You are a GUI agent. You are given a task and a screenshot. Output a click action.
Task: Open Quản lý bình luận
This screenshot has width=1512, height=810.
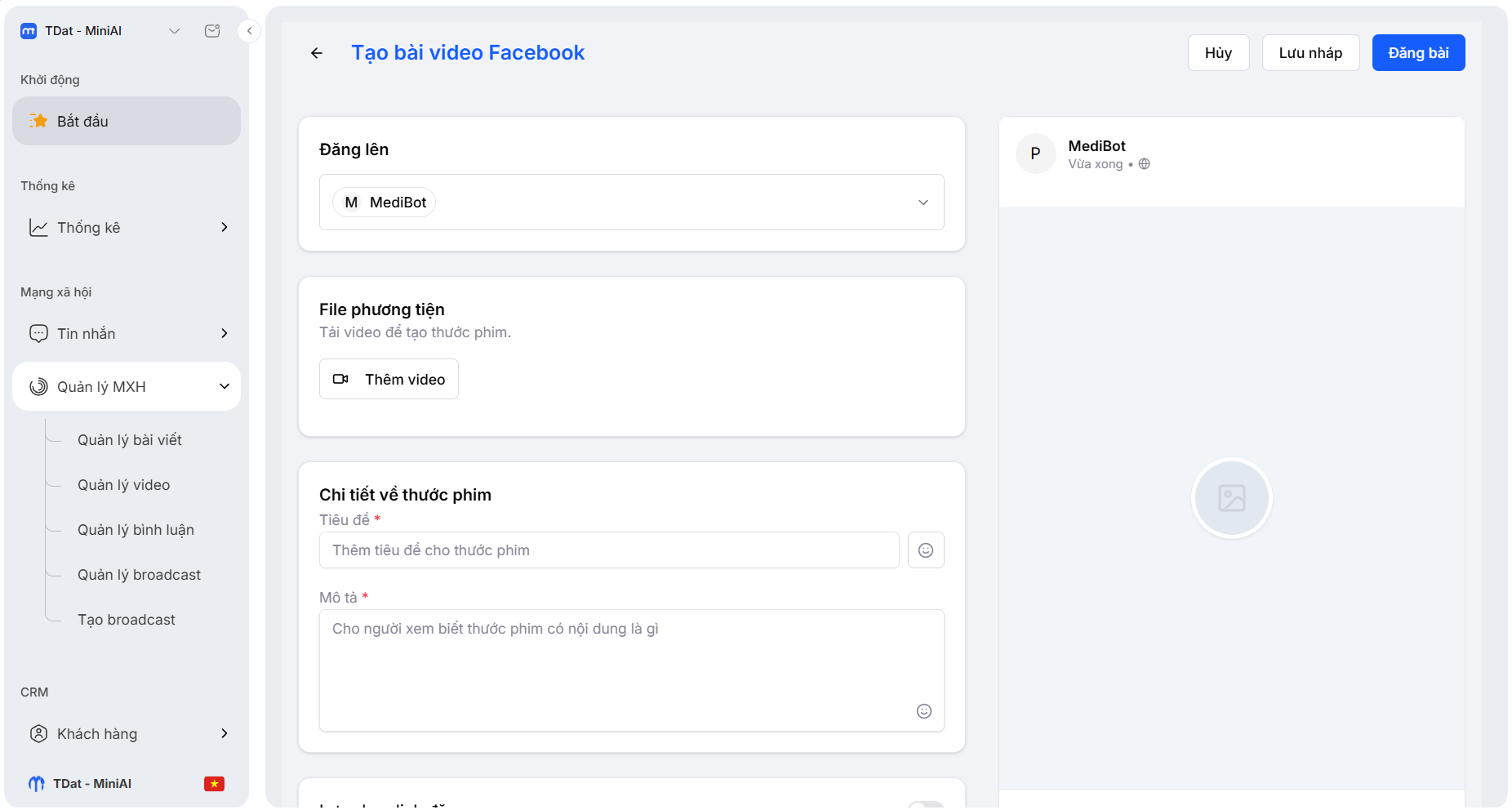click(x=136, y=530)
